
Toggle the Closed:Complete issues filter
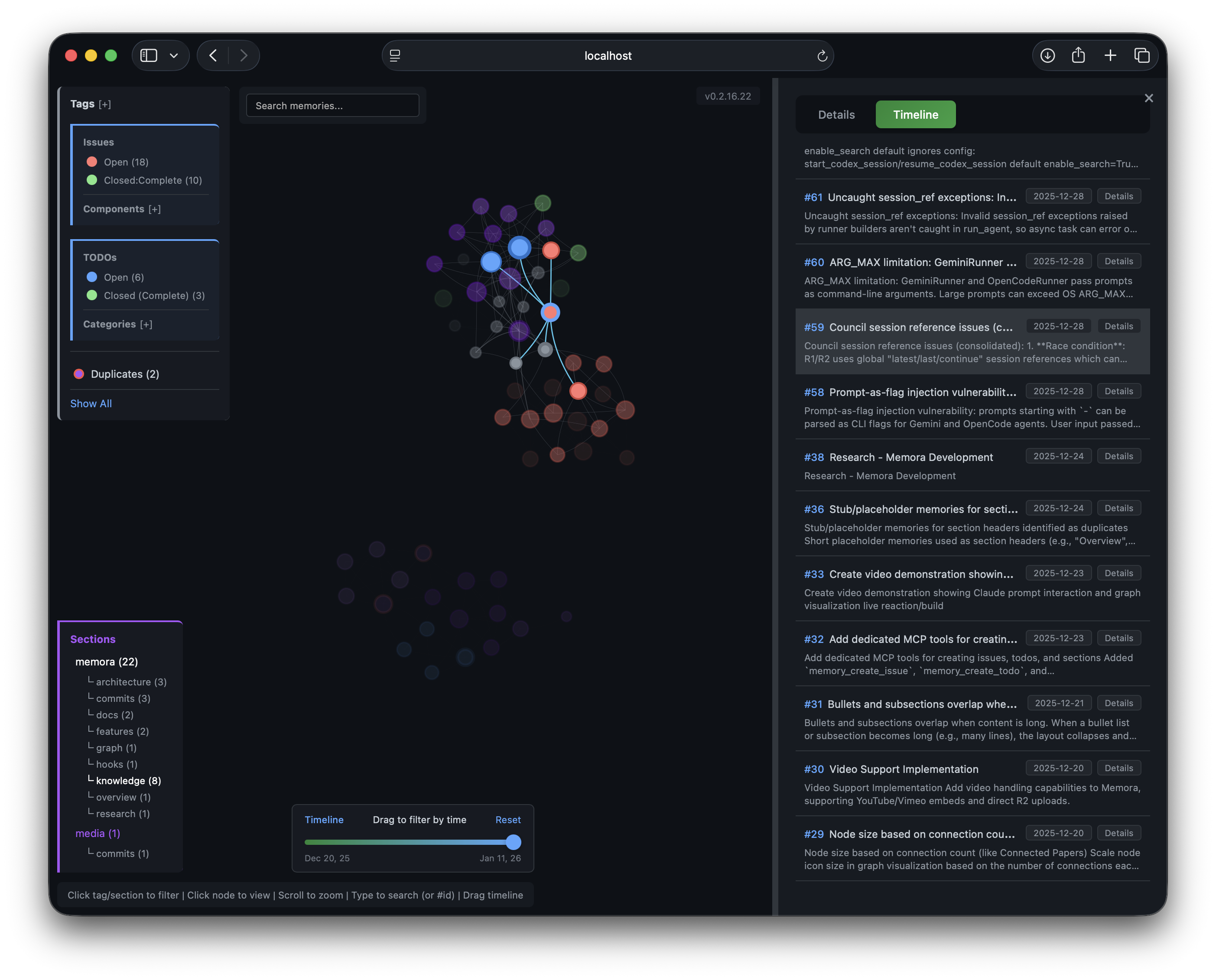(x=92, y=181)
